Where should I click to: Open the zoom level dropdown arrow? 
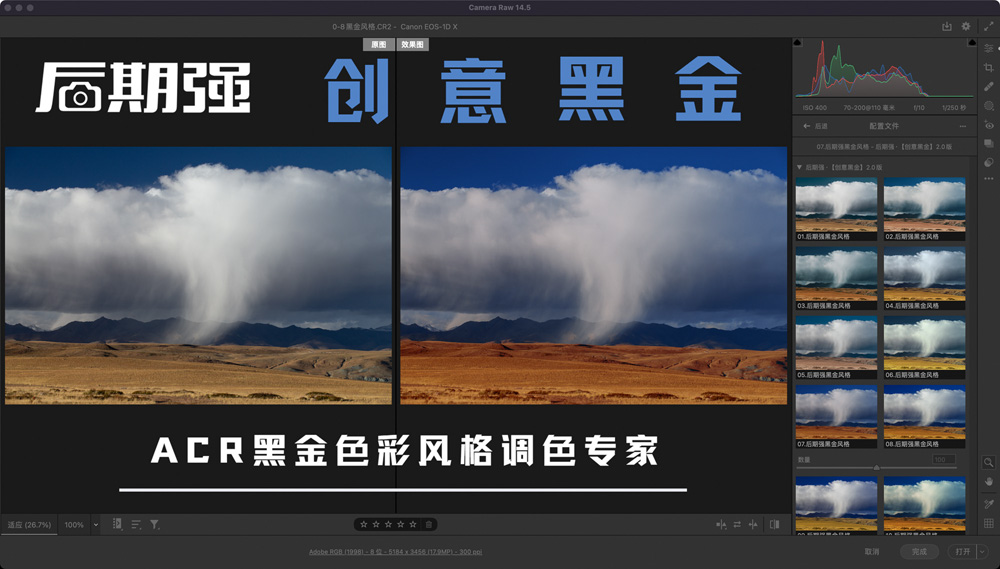(96, 525)
